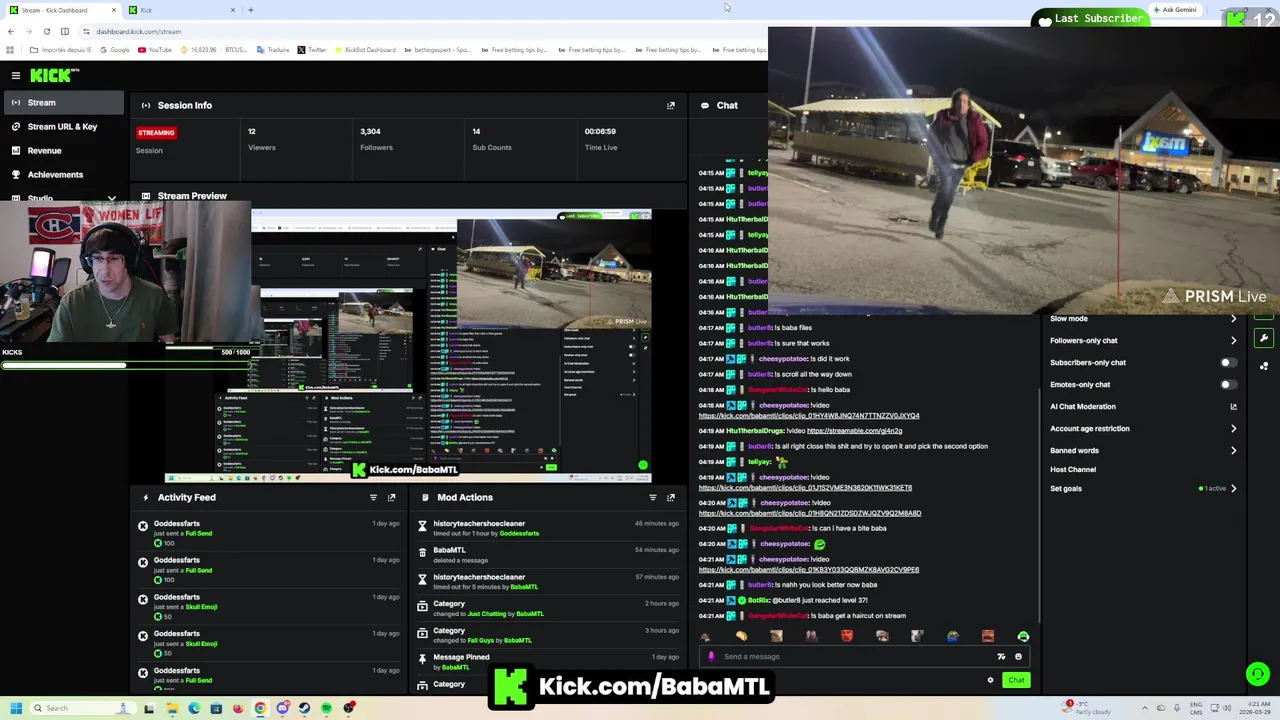Pop out the Mod Actions panel
Screen dimensions: 1280x720
click(671, 497)
